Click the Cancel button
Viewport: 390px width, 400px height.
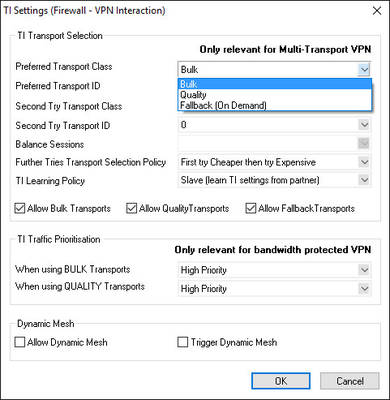(350, 381)
